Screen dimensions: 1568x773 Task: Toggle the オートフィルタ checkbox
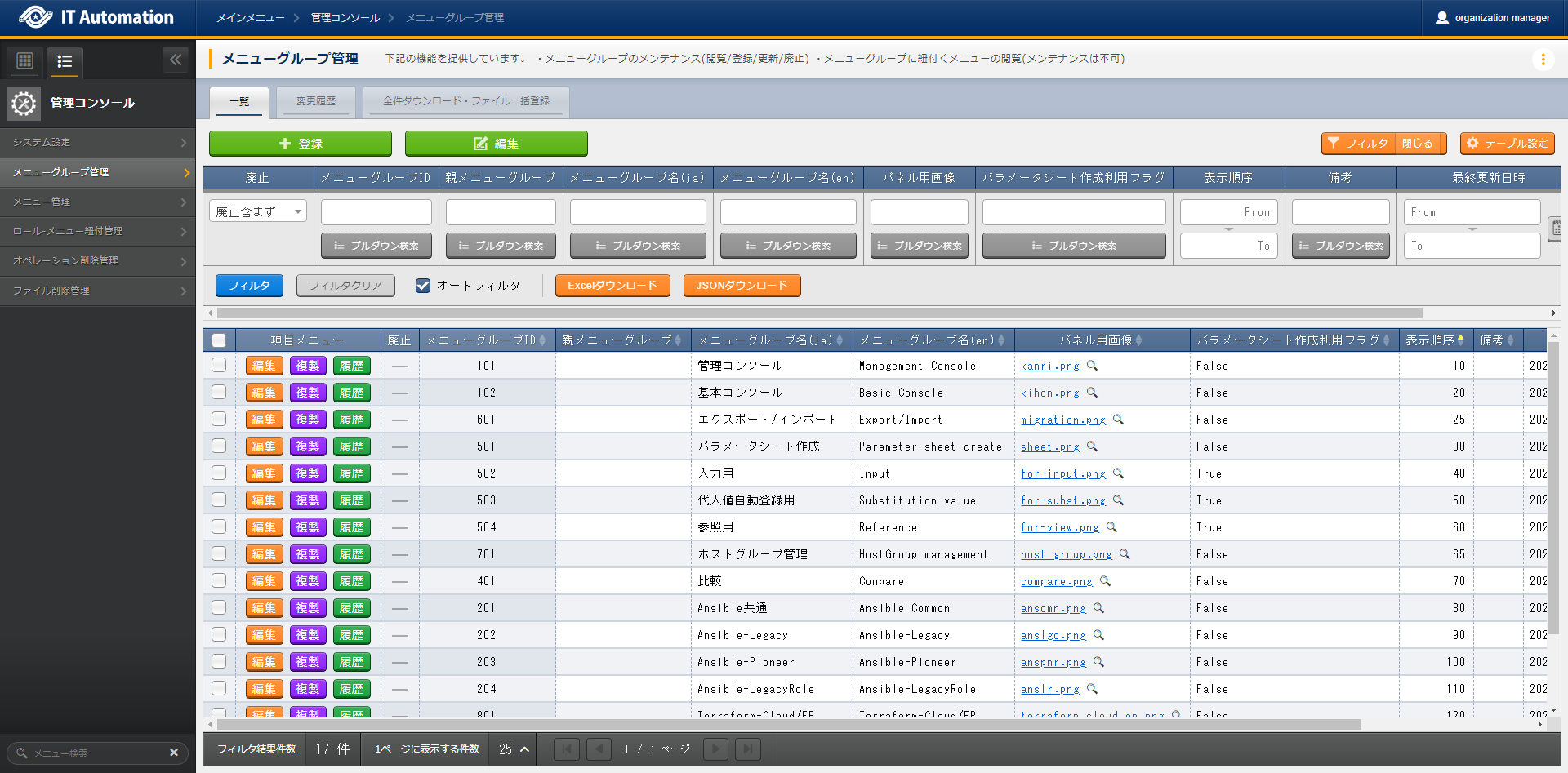click(x=423, y=286)
